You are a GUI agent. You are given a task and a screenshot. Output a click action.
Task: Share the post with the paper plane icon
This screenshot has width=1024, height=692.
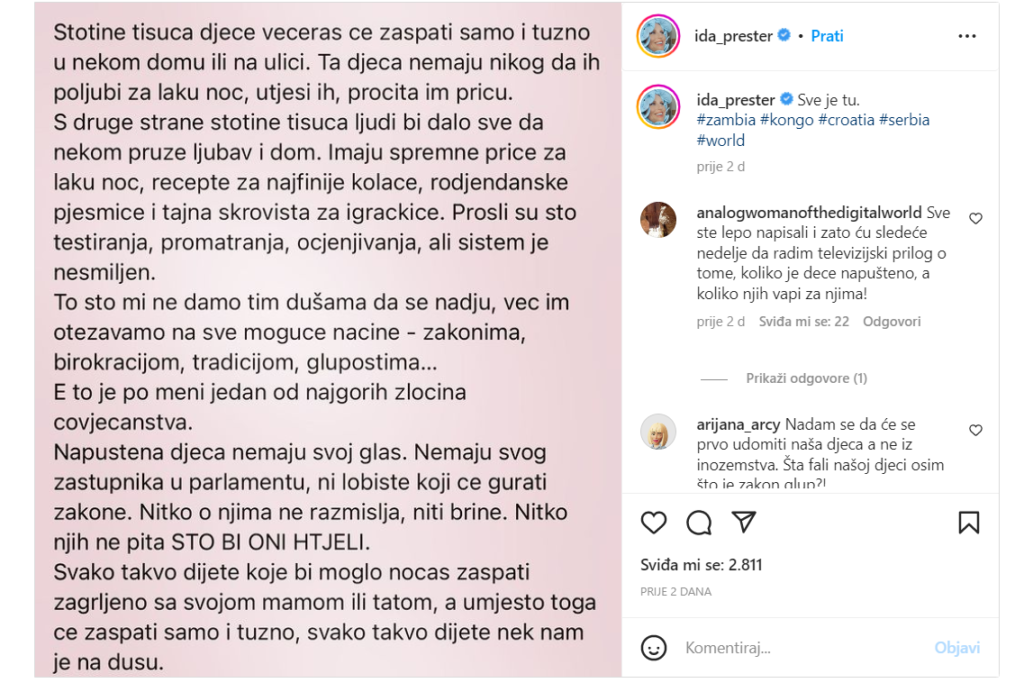743,522
